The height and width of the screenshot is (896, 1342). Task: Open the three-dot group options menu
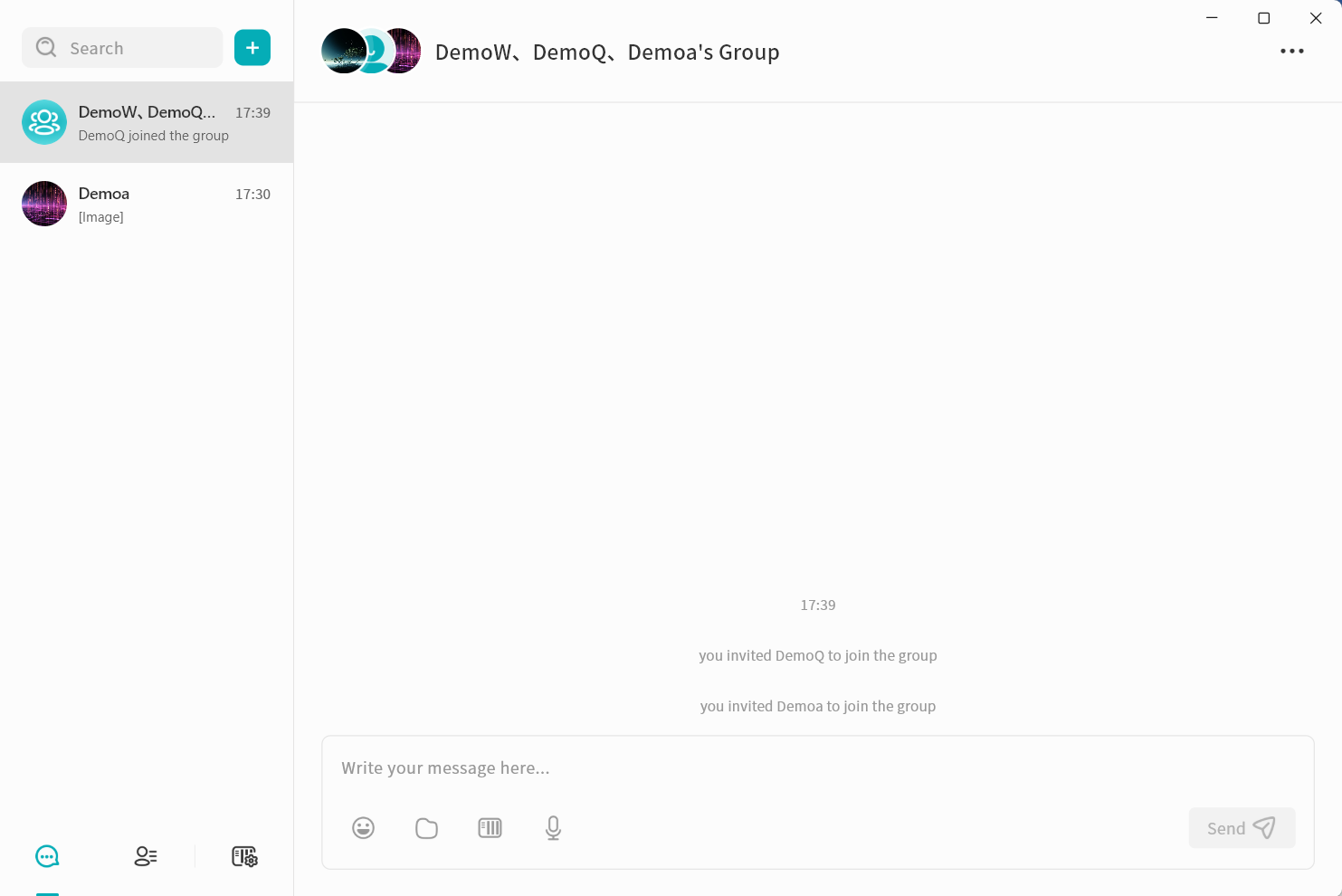(1291, 52)
